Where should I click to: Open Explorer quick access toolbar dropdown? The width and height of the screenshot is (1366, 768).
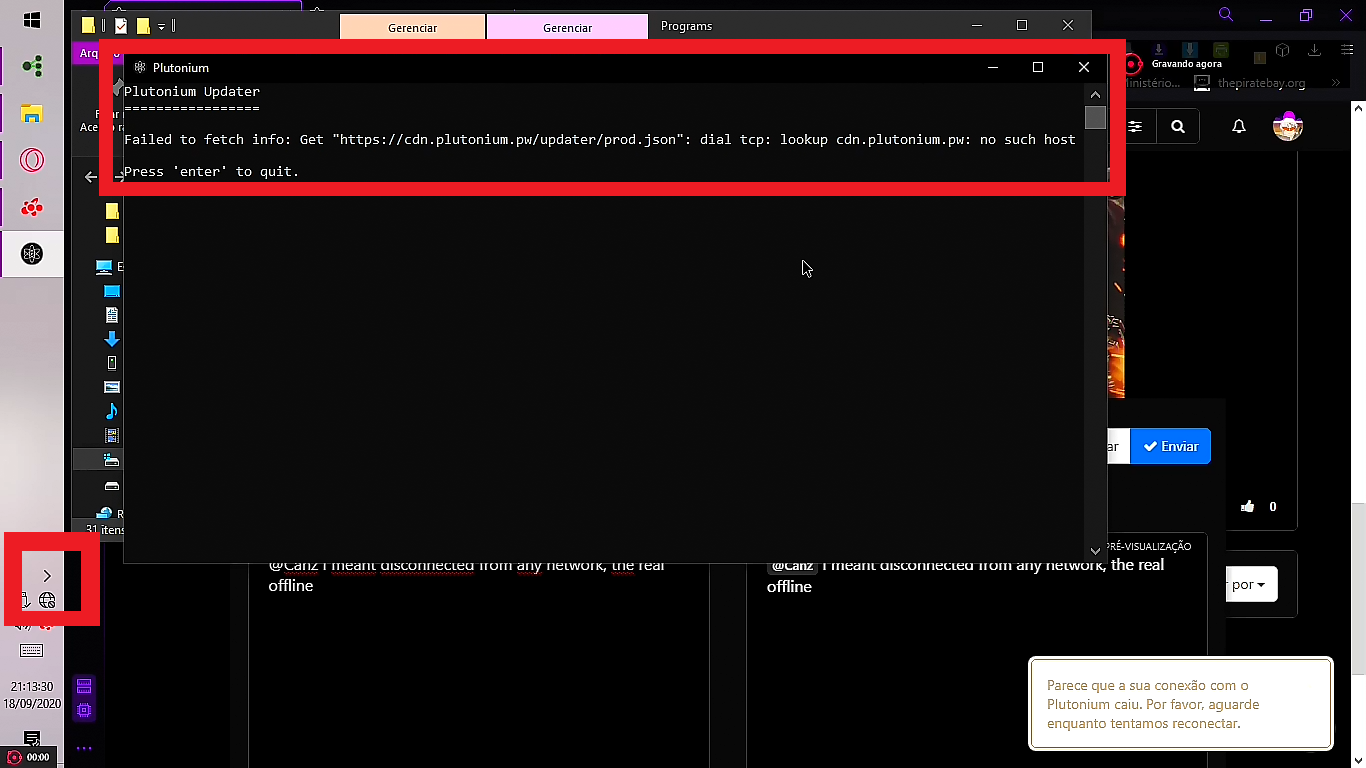coord(161,27)
